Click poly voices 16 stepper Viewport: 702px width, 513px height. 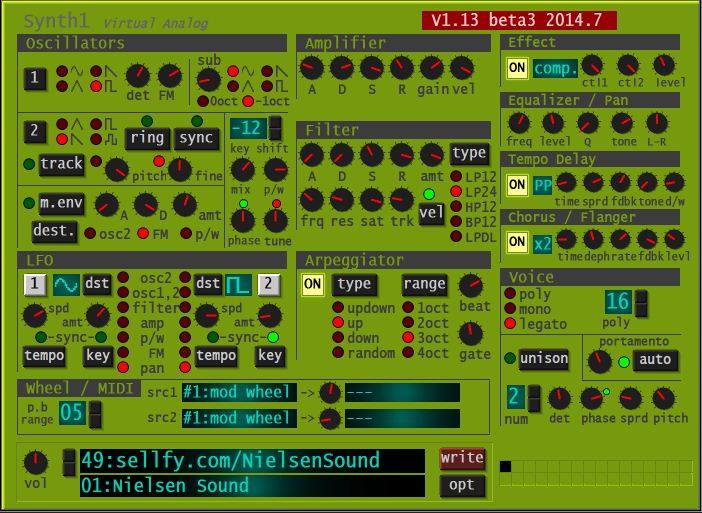pyautogui.click(x=641, y=303)
